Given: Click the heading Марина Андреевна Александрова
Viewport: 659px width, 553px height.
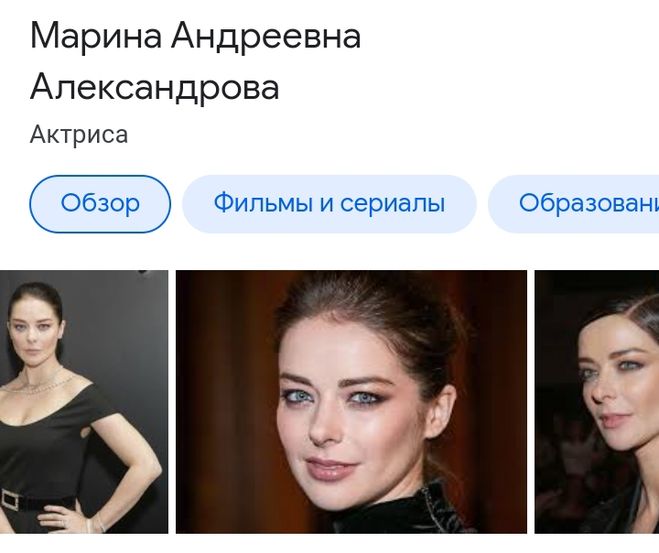Looking at the screenshot, I should coord(195,62).
